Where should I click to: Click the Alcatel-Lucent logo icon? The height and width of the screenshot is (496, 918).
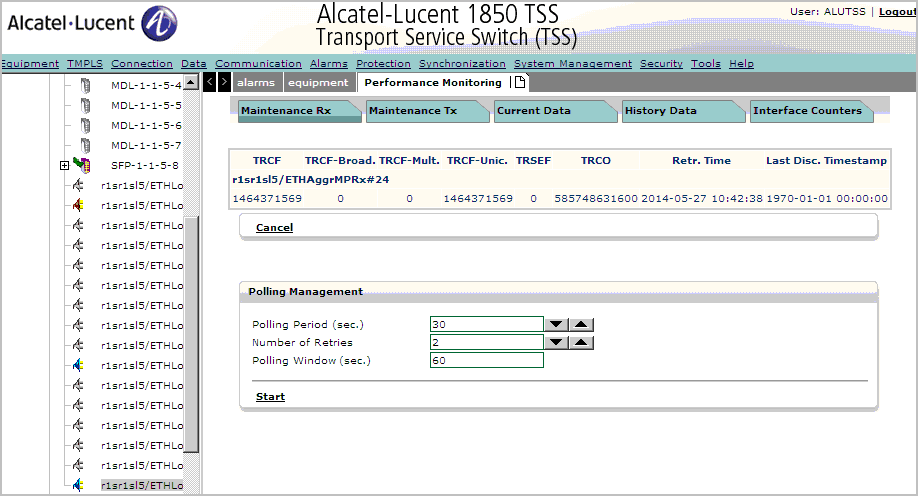click(160, 23)
